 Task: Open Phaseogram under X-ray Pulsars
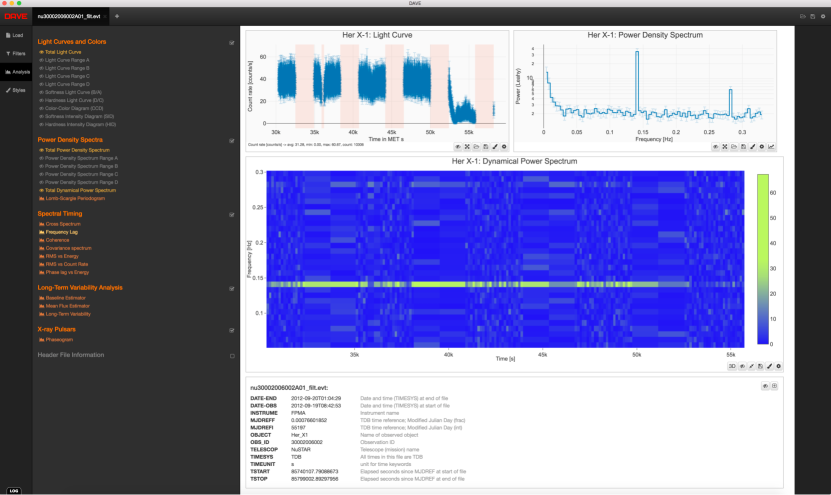[x=56, y=340]
